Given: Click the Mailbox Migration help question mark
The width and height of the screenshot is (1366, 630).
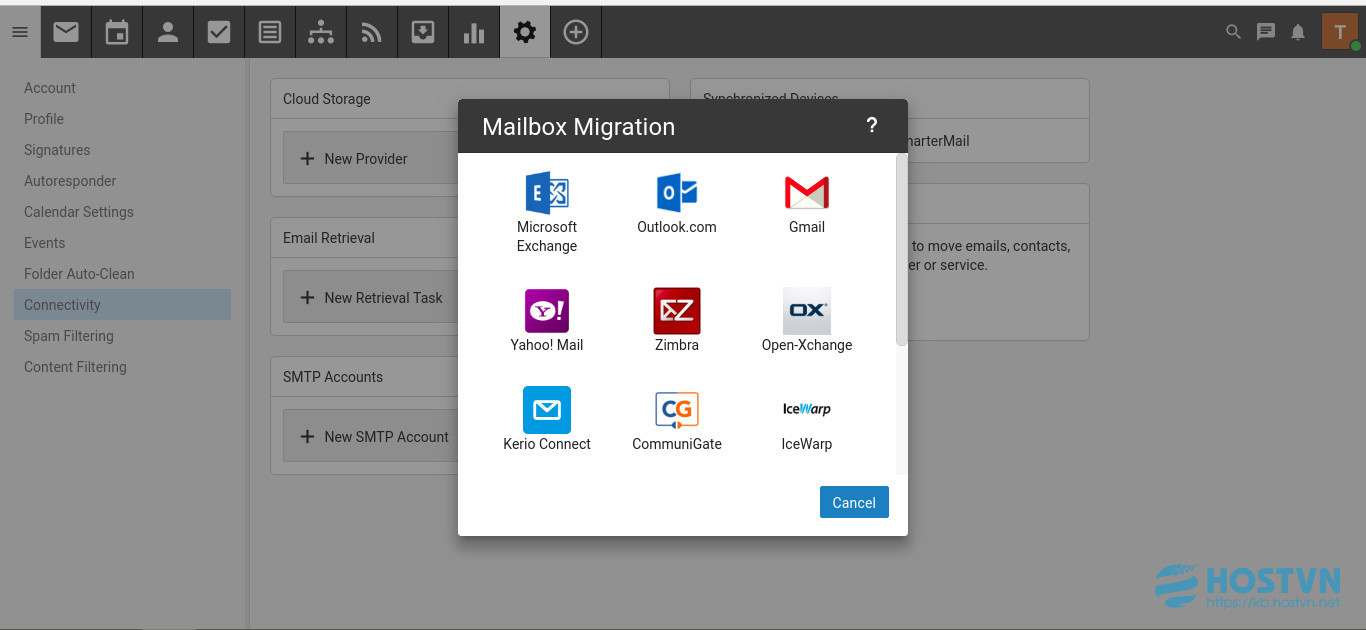Looking at the screenshot, I should (872, 126).
